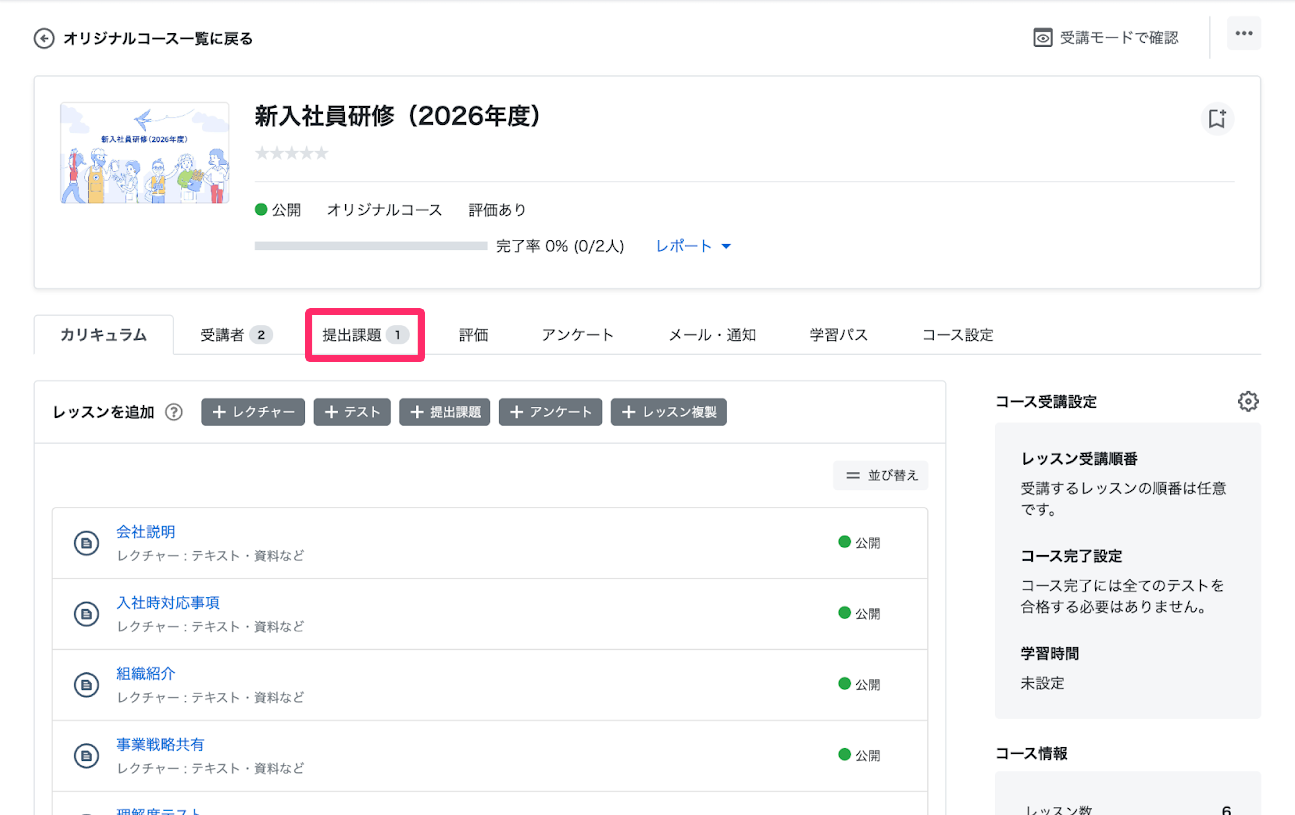Click the document icon for 会社説明
1295x815 pixels.
87,543
